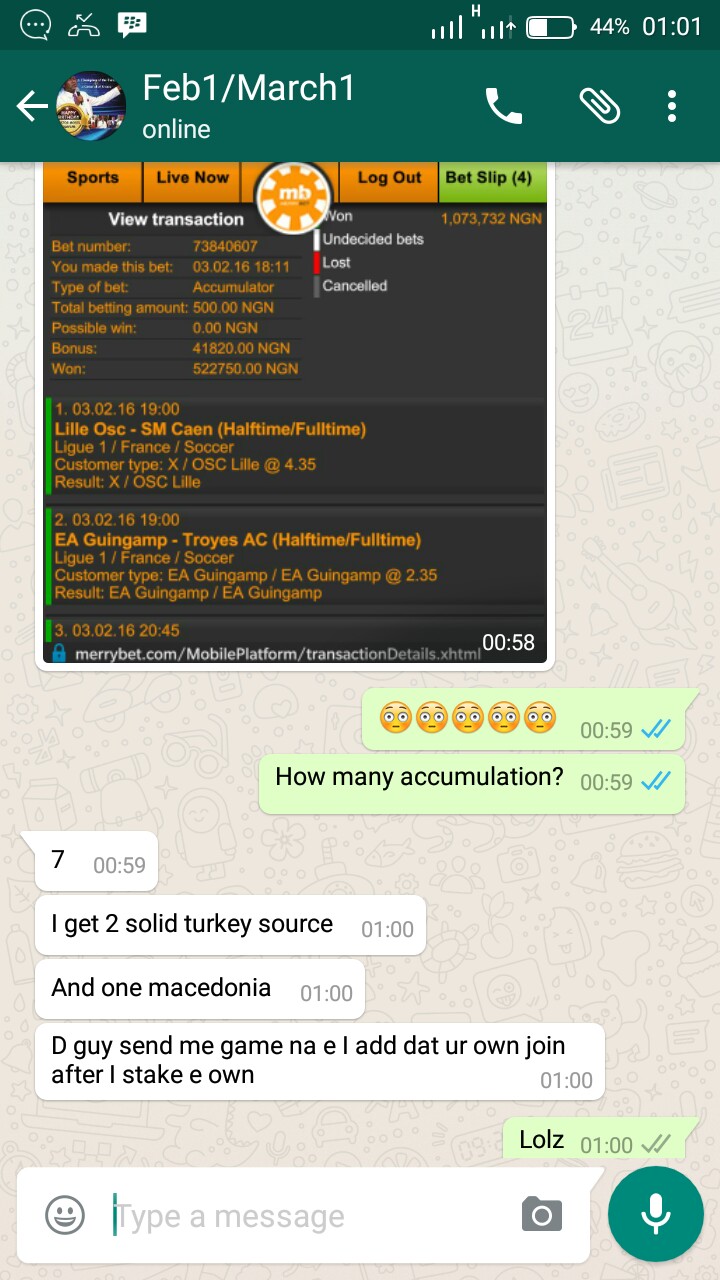Viewport: 720px width, 1280px height.
Task: Open the emoji picker smiley icon
Action: [65, 1216]
